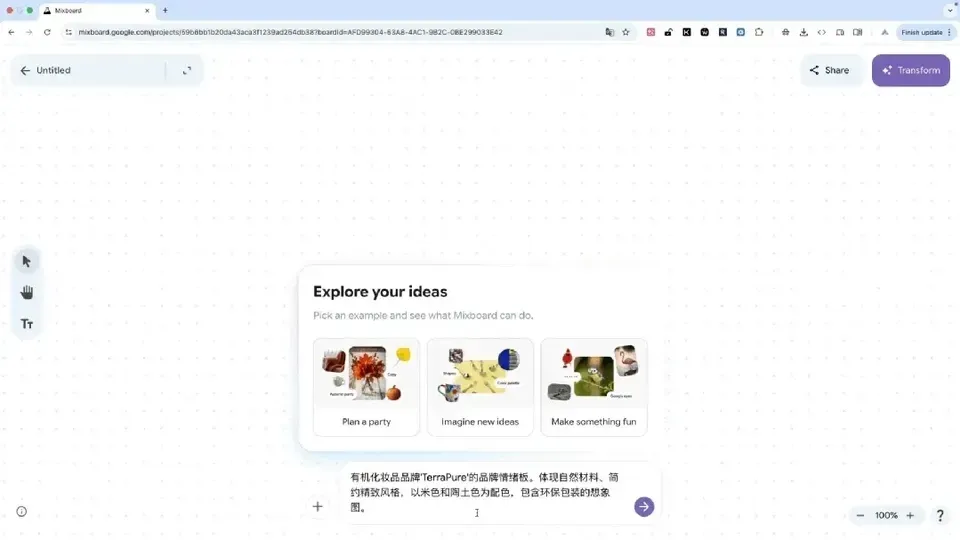Rename the Untitled board title
The image size is (960, 540).
(53, 70)
